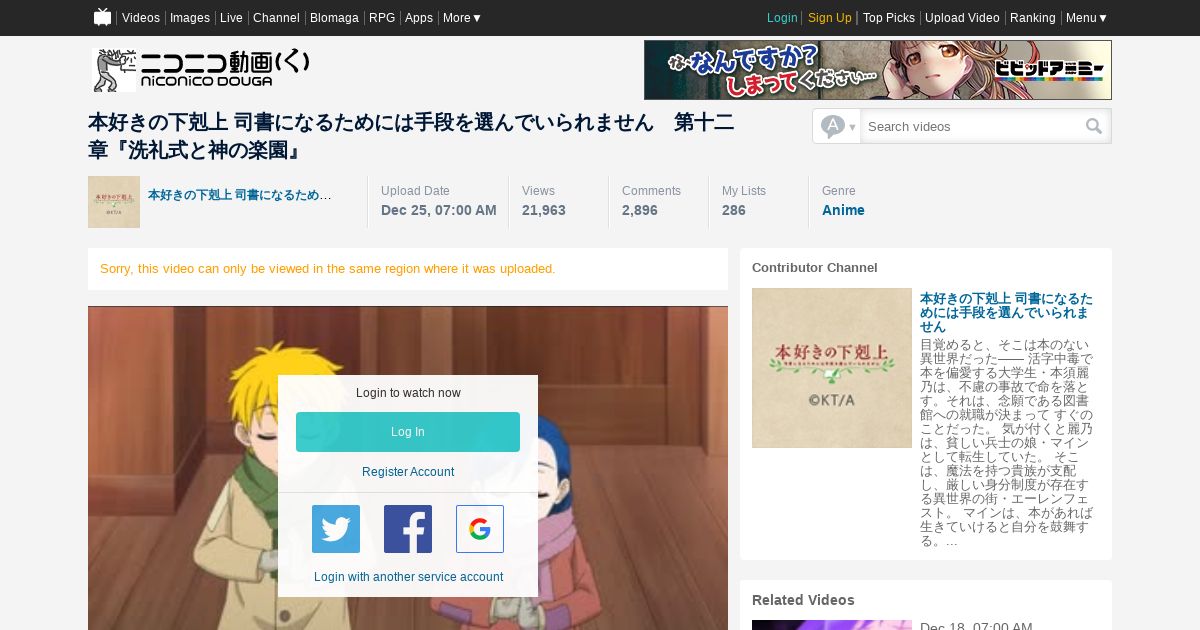Click the Contributor Channel heading
This screenshot has width=1200, height=630.
click(815, 268)
